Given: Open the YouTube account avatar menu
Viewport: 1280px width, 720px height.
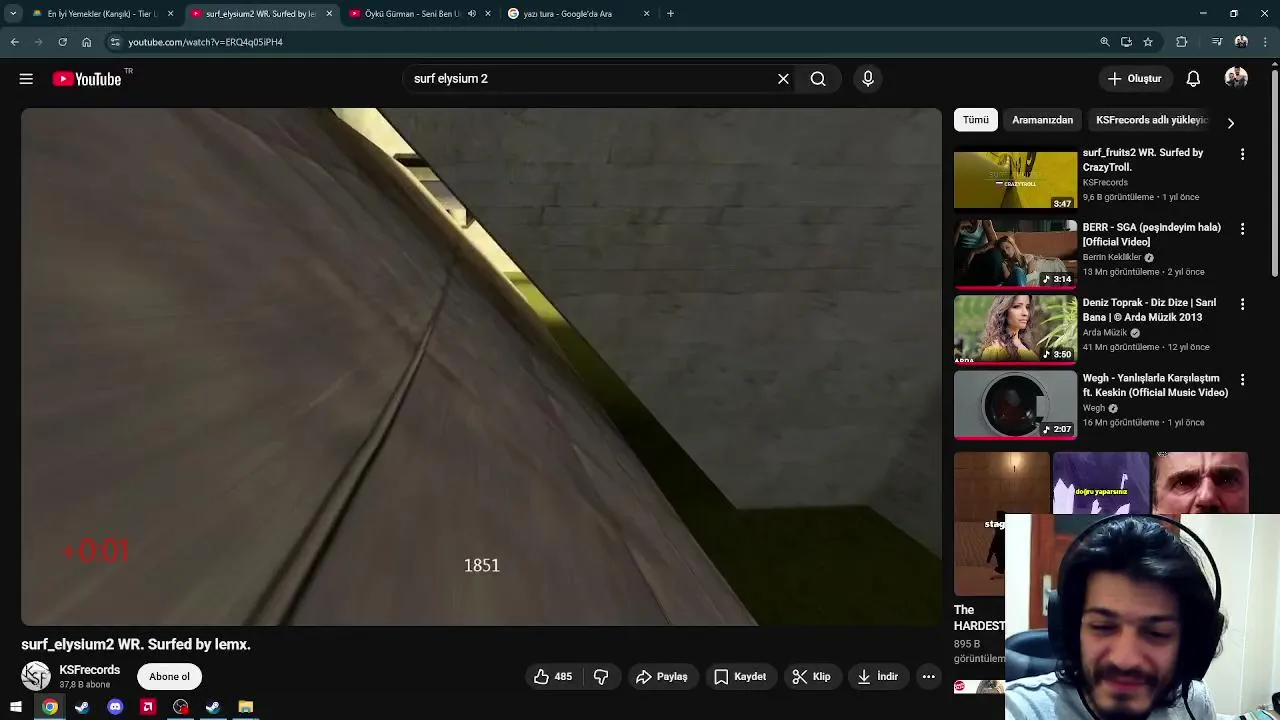Looking at the screenshot, I should (1236, 79).
